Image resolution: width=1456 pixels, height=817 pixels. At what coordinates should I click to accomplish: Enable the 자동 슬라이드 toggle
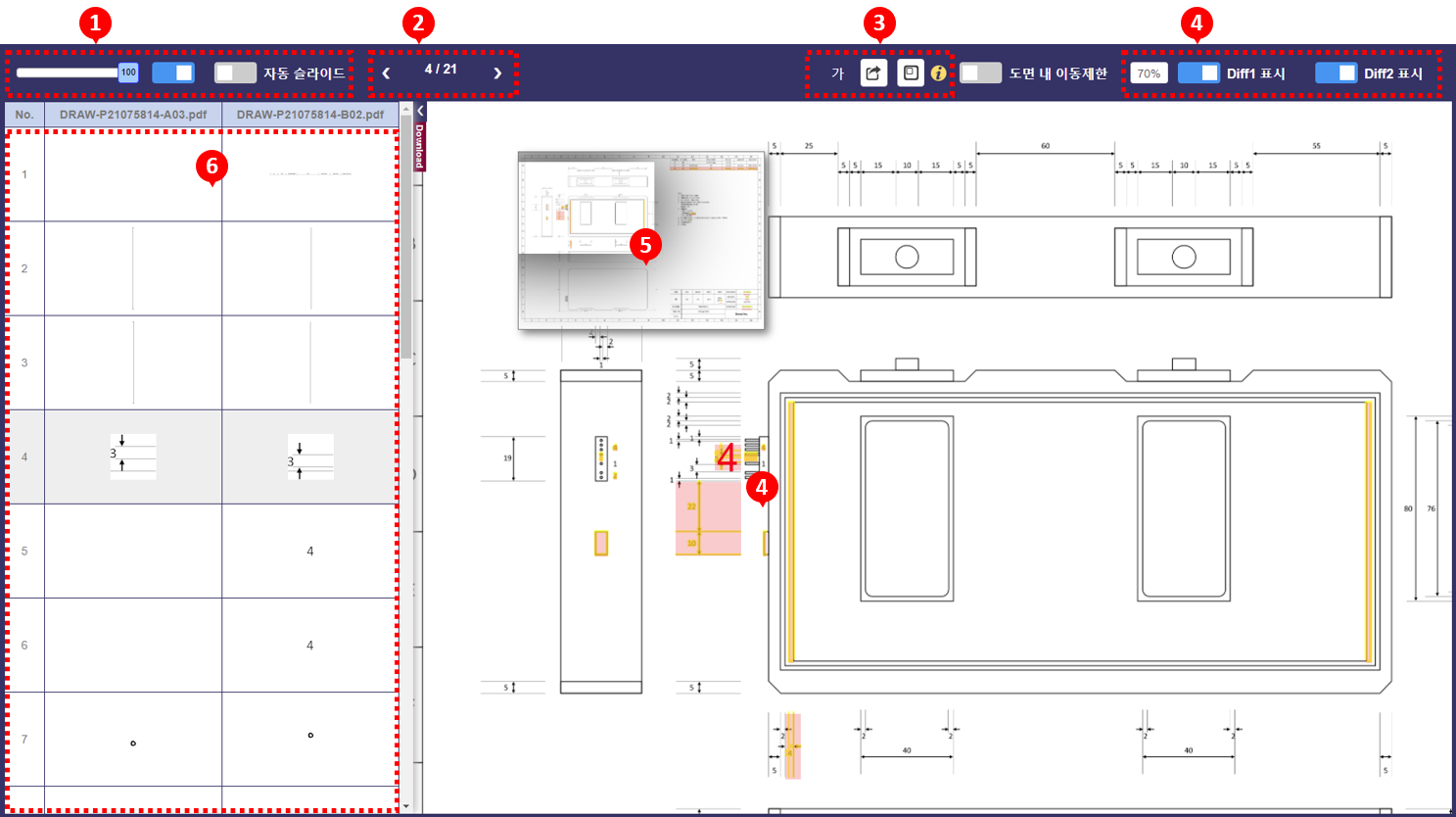point(235,73)
